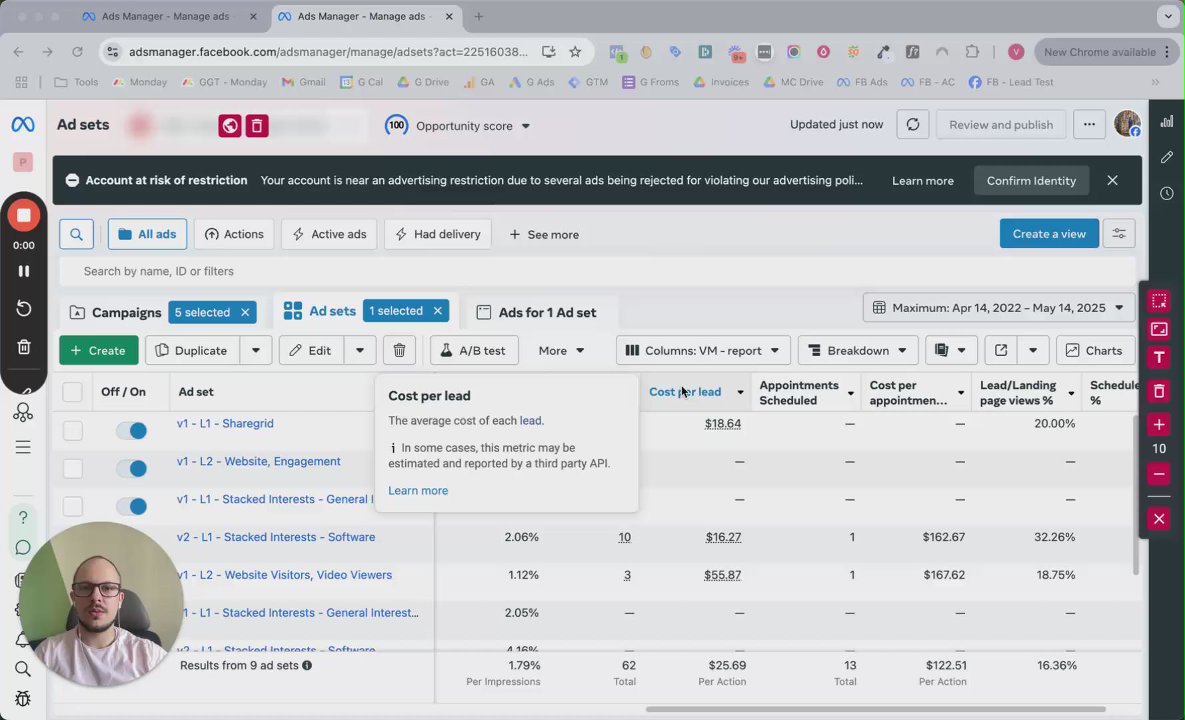Click the horizontal scrollbar below the table

pos(875,709)
